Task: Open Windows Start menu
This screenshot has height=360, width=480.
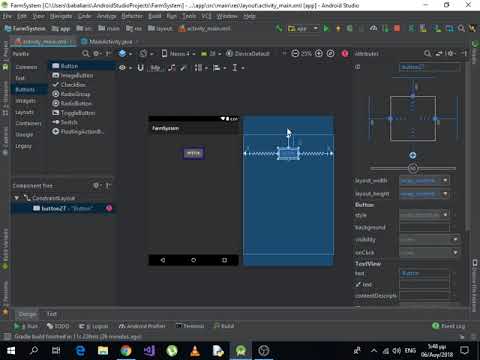Action: pos(11,351)
